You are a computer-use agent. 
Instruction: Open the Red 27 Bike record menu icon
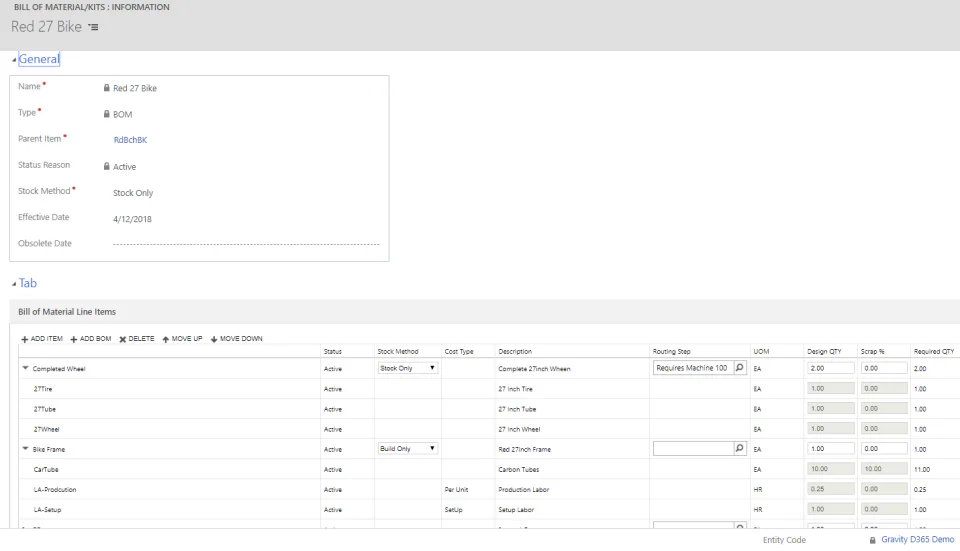tap(93, 27)
